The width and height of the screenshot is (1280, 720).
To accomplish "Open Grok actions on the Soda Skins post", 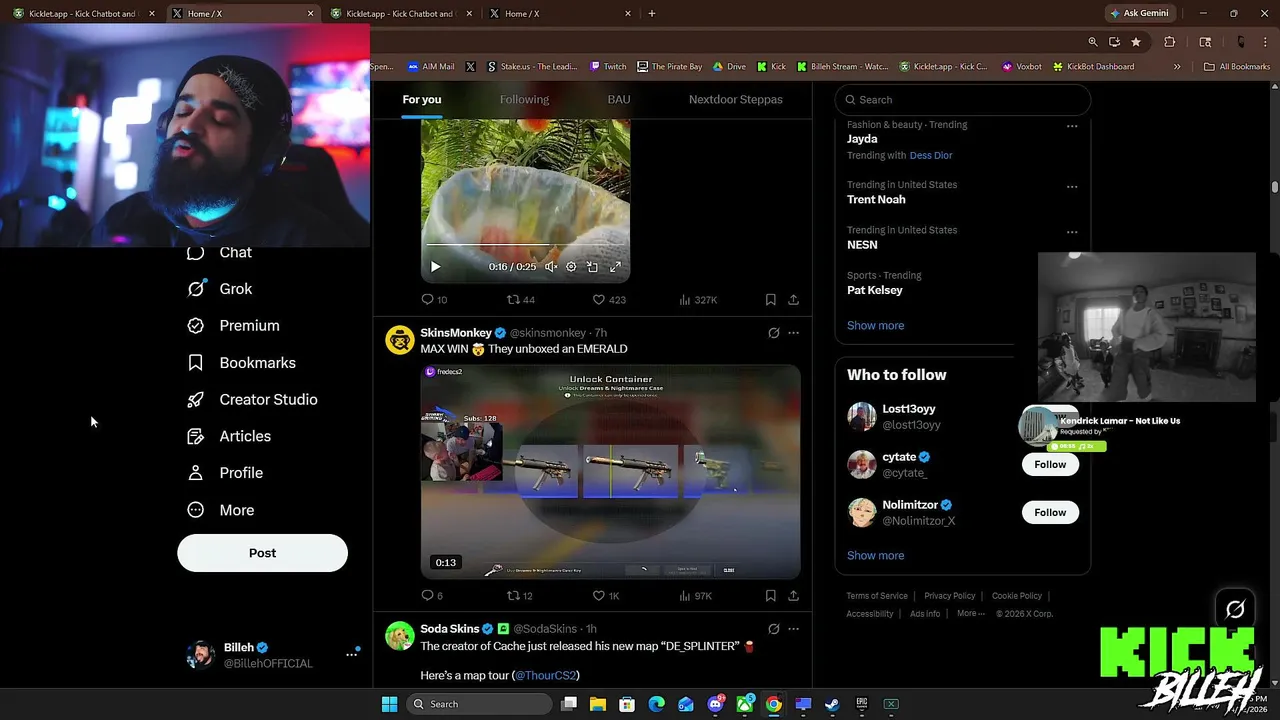I will click(773, 629).
